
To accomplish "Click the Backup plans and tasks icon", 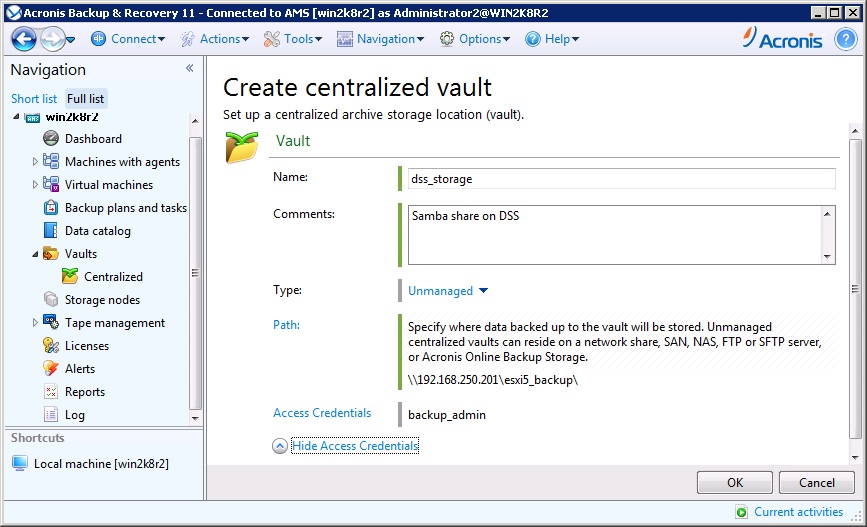I will (51, 207).
